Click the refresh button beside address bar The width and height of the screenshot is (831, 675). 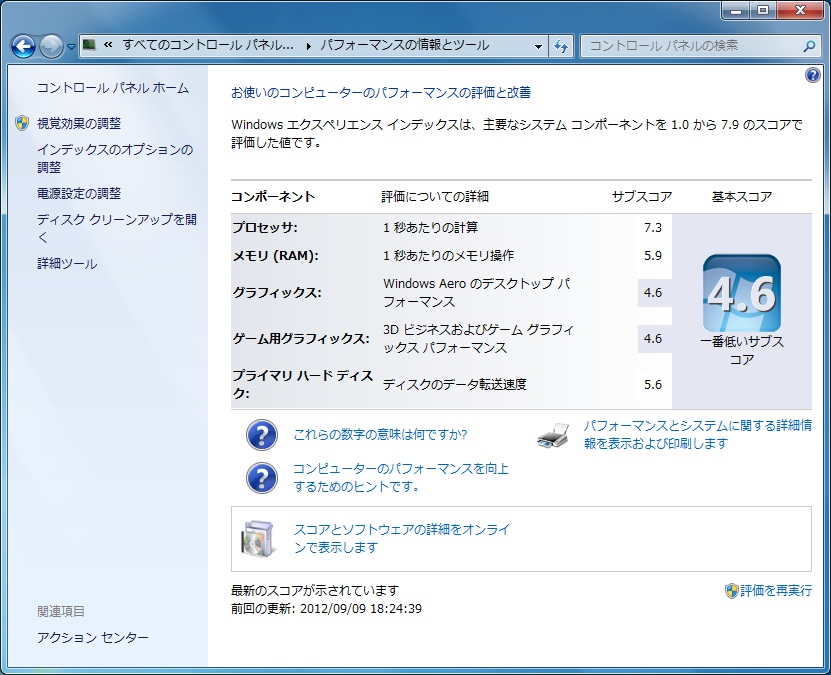(562, 46)
